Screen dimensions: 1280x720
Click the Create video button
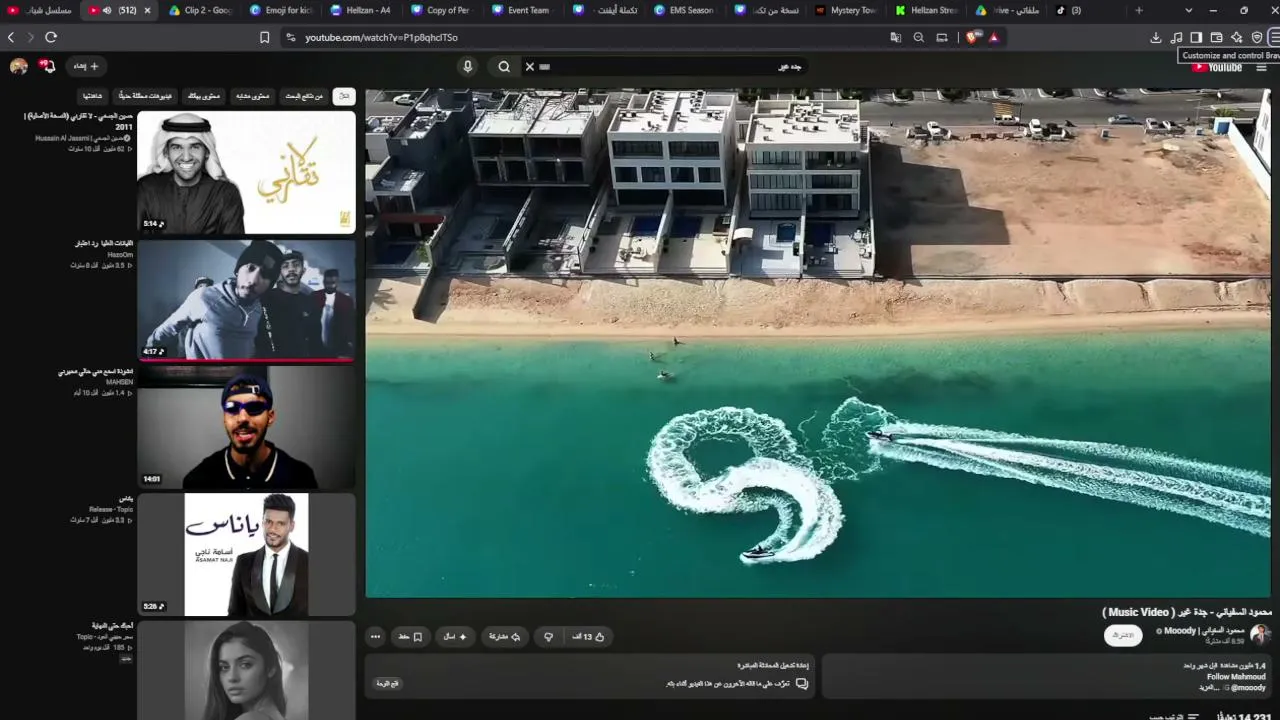(86, 66)
